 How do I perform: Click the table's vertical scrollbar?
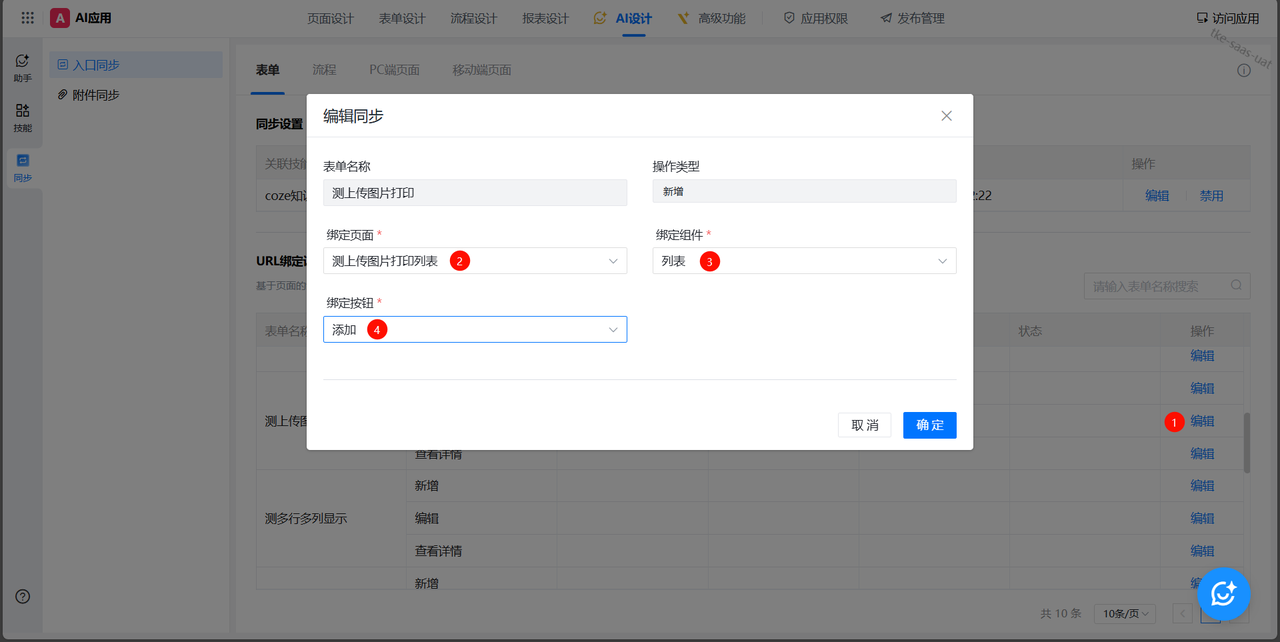pyautogui.click(x=1246, y=443)
